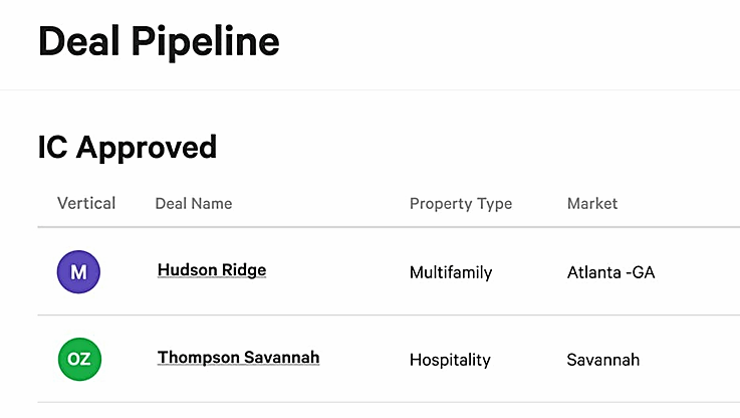Click the divider line under Deal Pipeline title
This screenshot has width=740, height=418.
coord(370,90)
